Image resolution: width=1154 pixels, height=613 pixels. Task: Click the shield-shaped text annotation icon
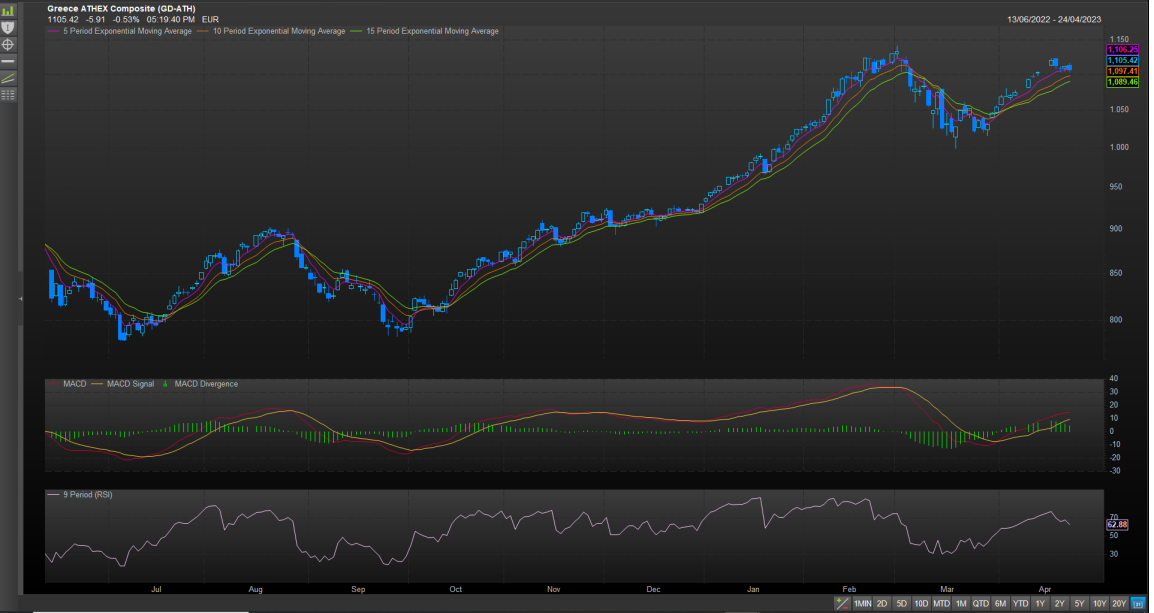tap(8, 27)
